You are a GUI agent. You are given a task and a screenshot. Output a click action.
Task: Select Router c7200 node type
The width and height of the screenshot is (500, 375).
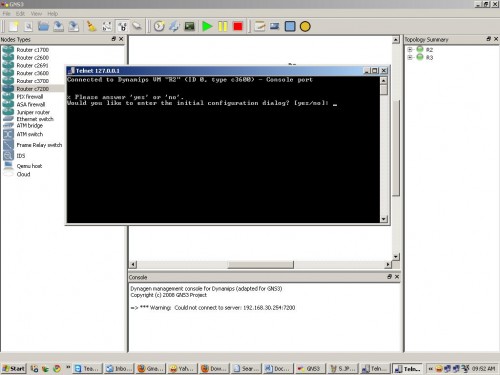click(33, 89)
